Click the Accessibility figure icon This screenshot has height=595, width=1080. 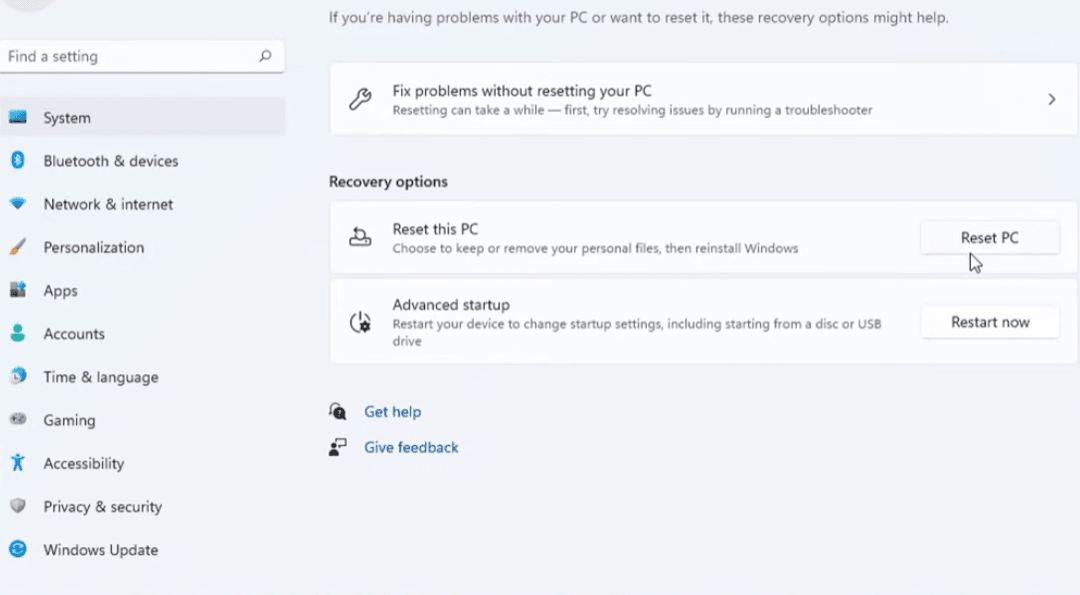click(18, 463)
